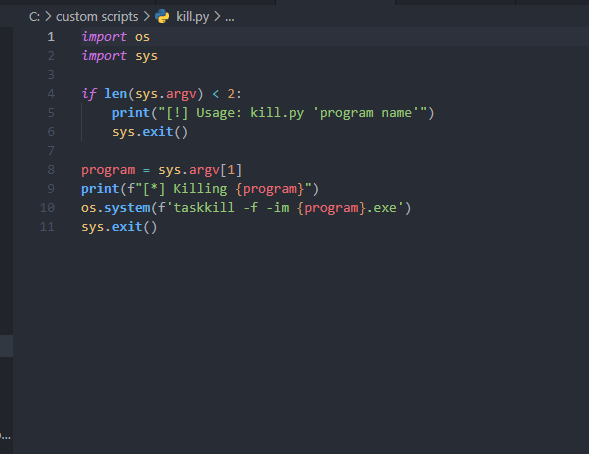
Task: Click line number 10 in gutter
Action: [47, 208]
